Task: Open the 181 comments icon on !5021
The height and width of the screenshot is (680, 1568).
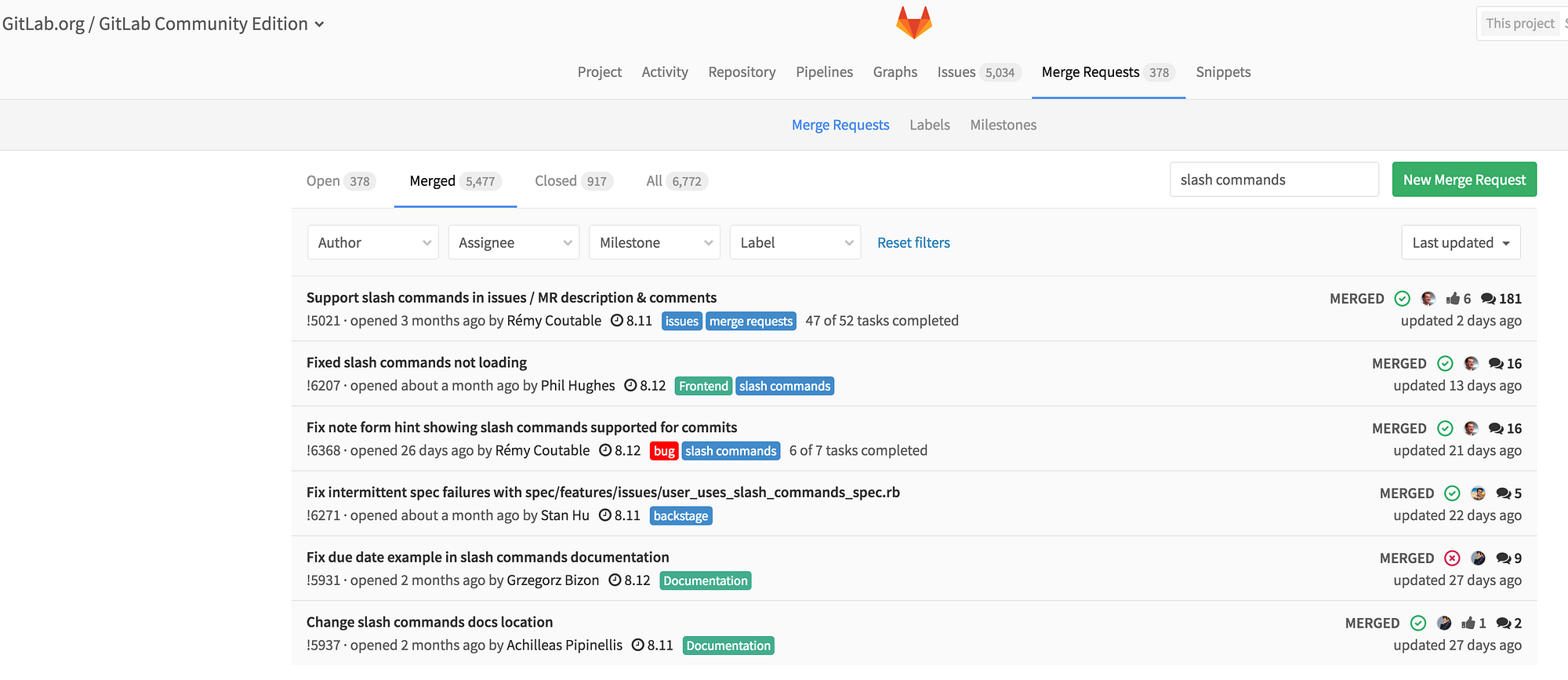Action: pyautogui.click(x=1488, y=299)
